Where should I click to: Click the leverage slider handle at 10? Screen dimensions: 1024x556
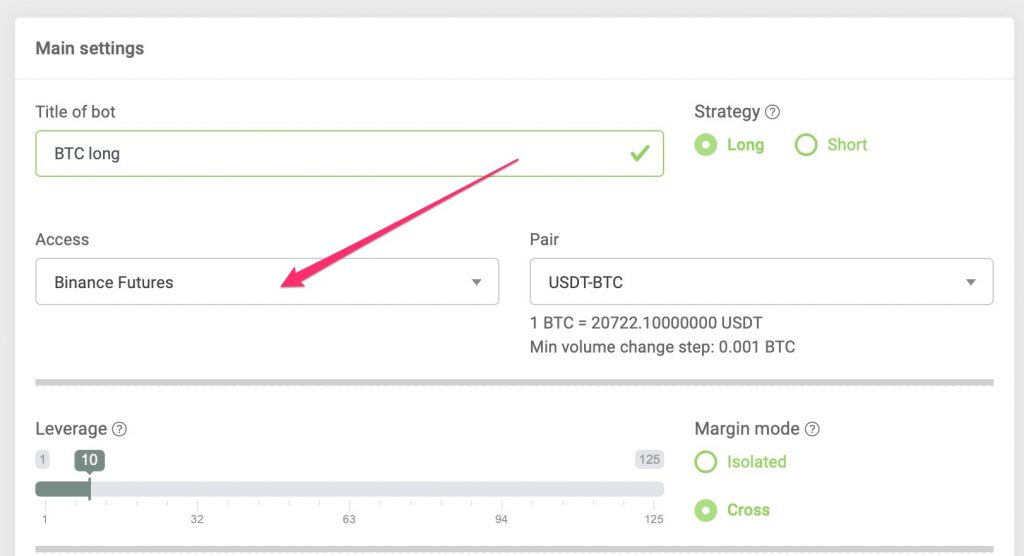(x=89, y=489)
